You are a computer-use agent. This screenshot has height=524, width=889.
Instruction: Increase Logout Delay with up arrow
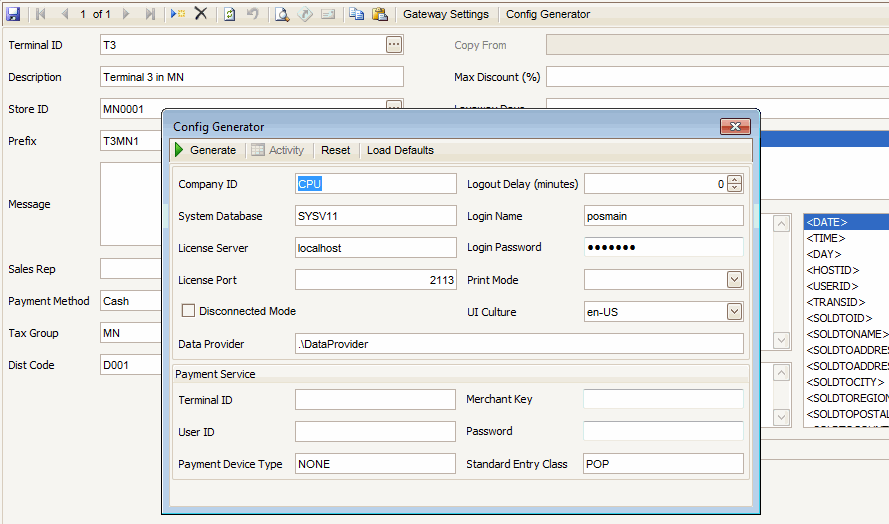pos(735,180)
